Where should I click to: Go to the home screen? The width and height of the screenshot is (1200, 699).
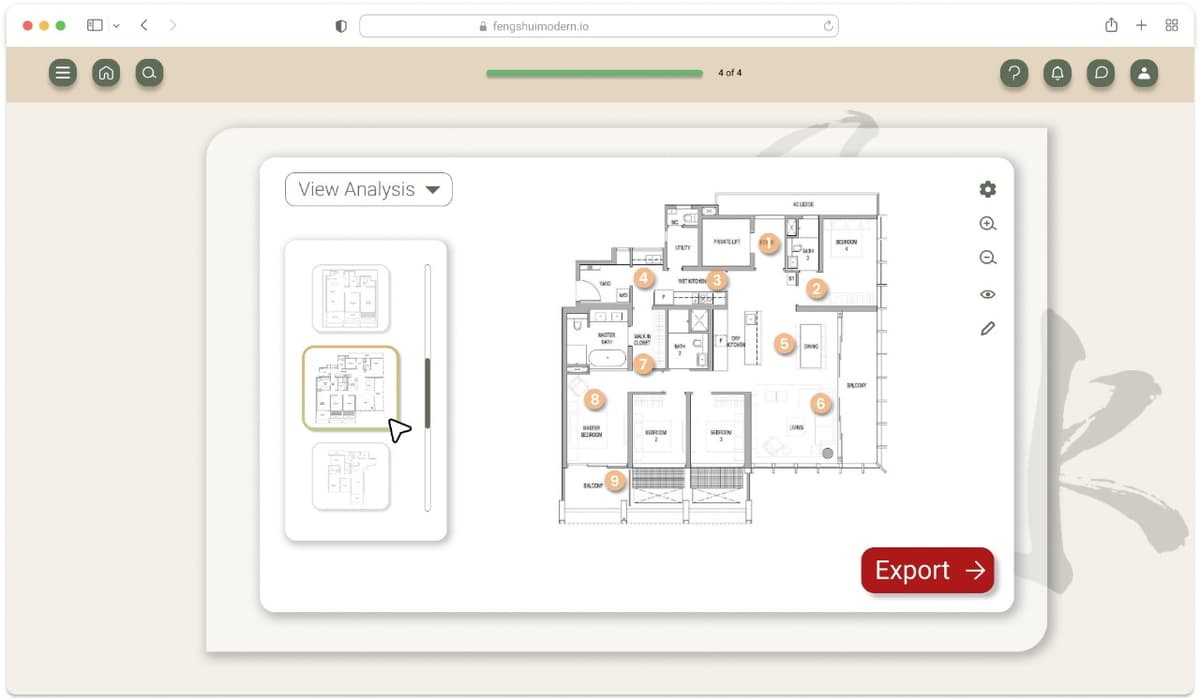[106, 72]
